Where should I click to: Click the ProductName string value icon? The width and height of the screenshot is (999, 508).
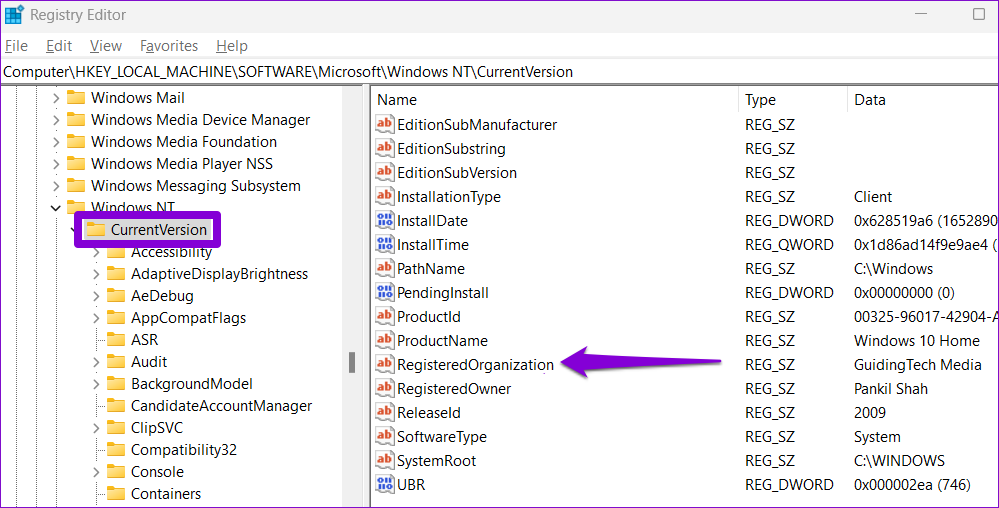pos(385,341)
